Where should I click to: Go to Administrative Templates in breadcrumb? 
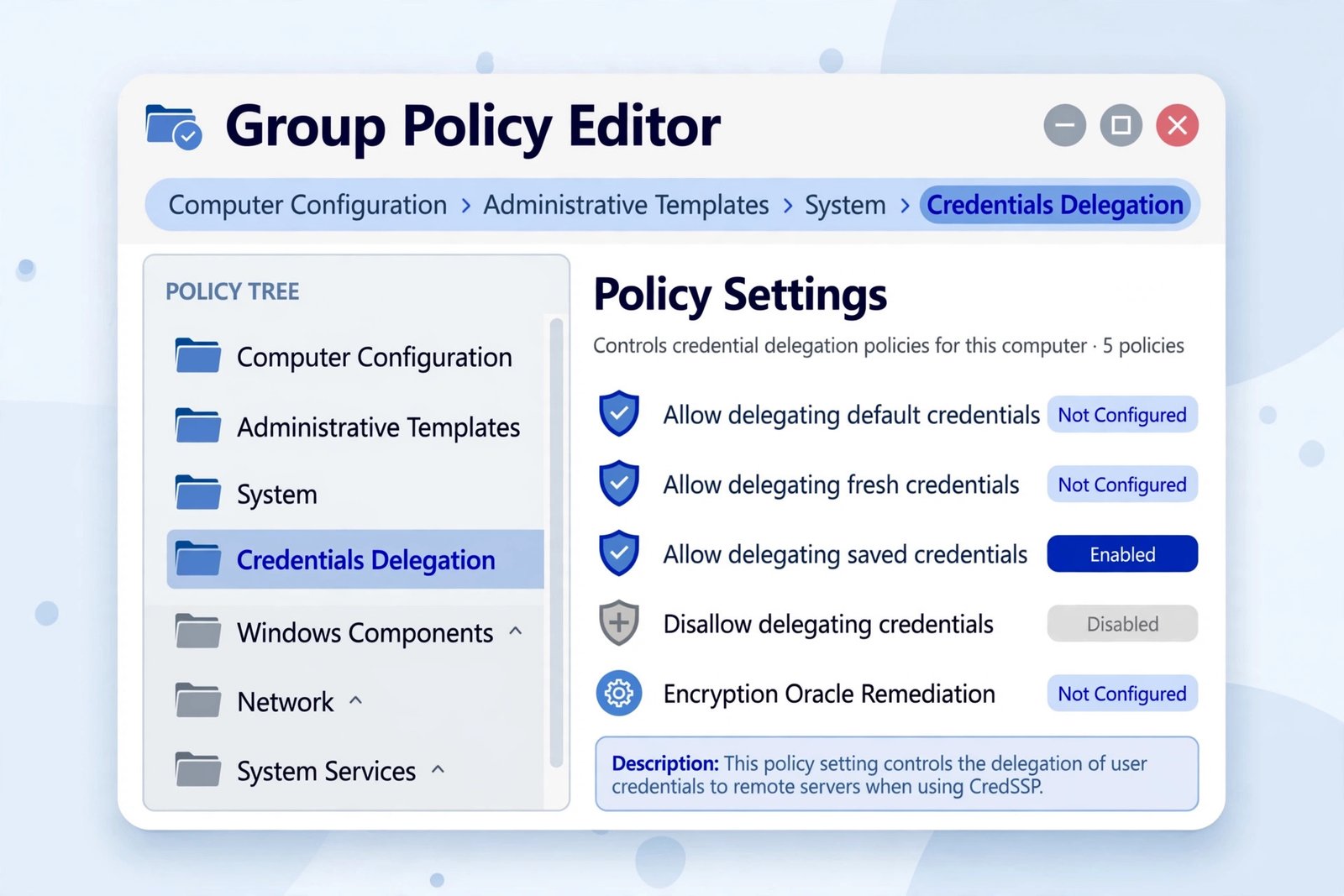click(626, 205)
